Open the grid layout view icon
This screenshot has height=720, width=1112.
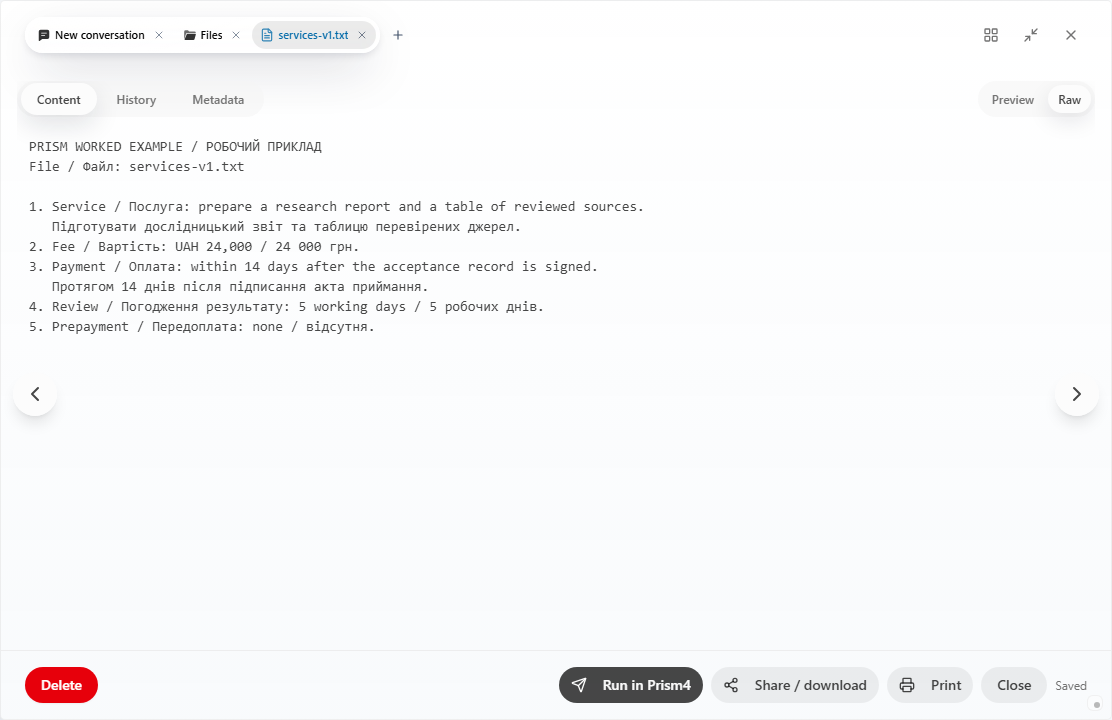991,35
